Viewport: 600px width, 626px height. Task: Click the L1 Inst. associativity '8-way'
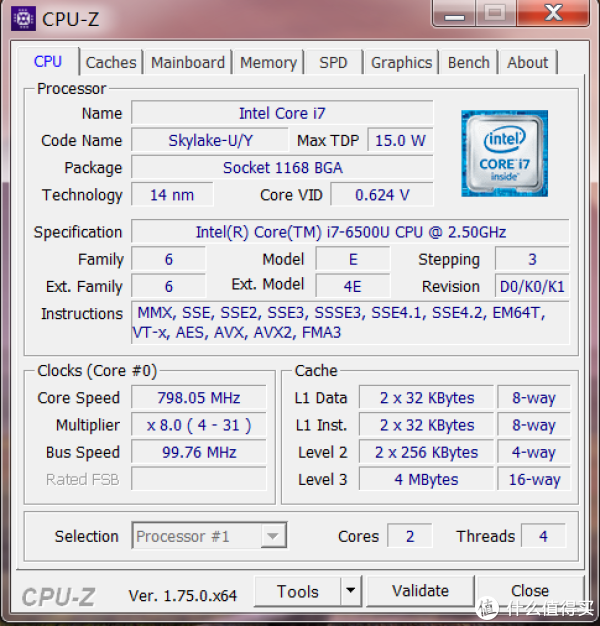[x=534, y=425]
